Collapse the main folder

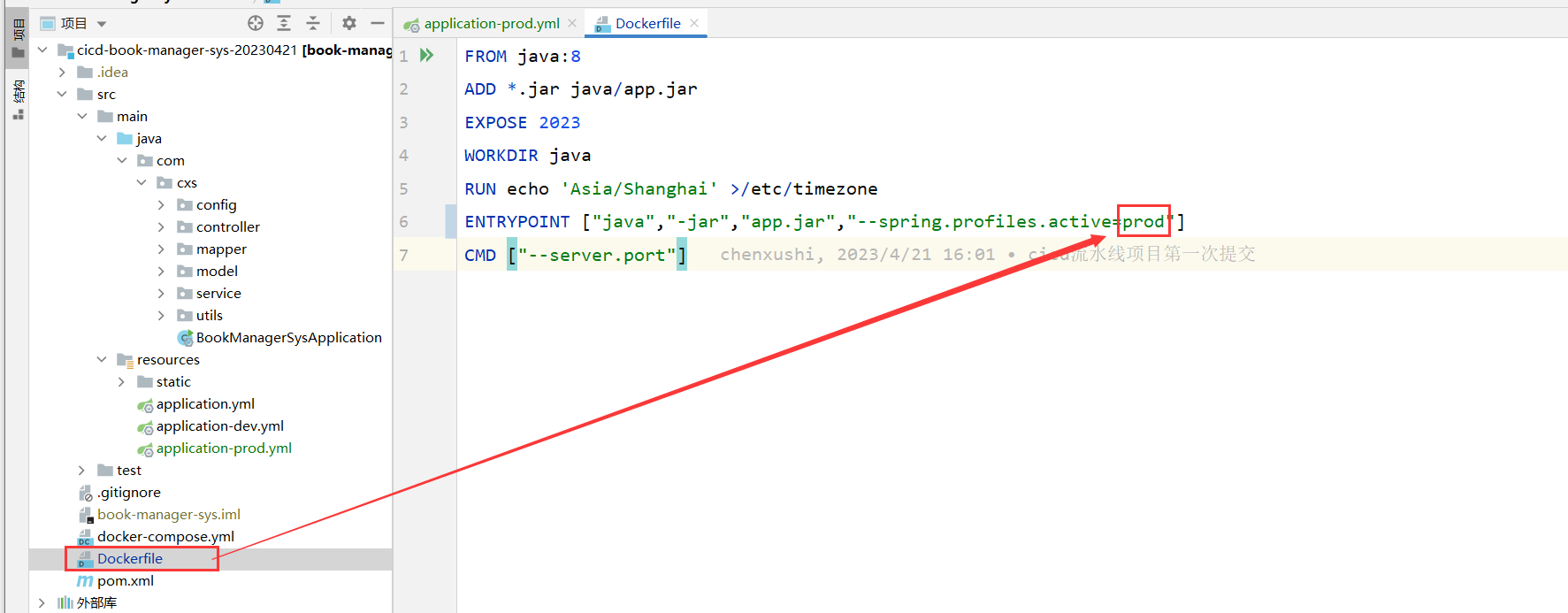(x=82, y=116)
